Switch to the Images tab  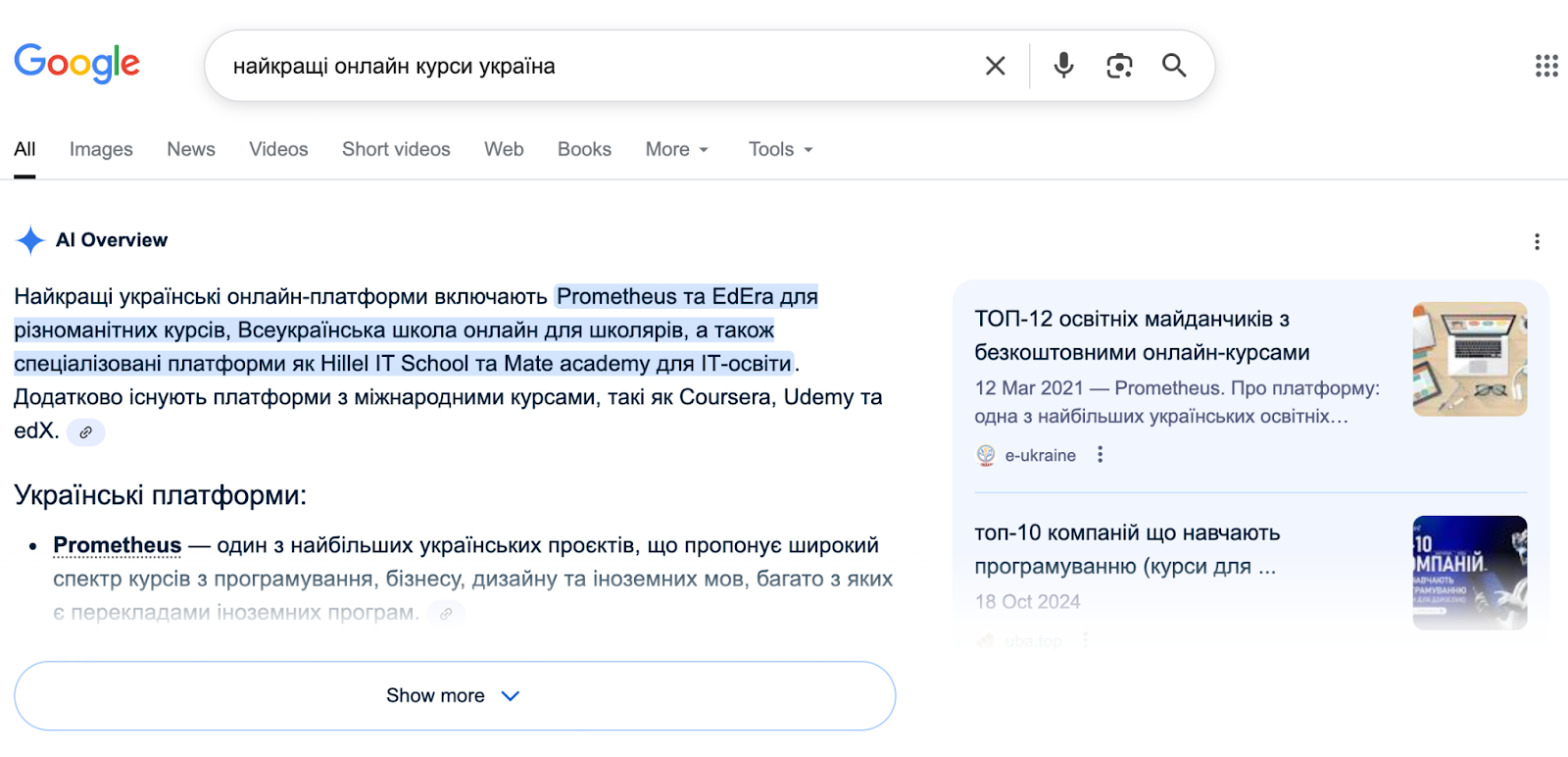[x=101, y=149]
